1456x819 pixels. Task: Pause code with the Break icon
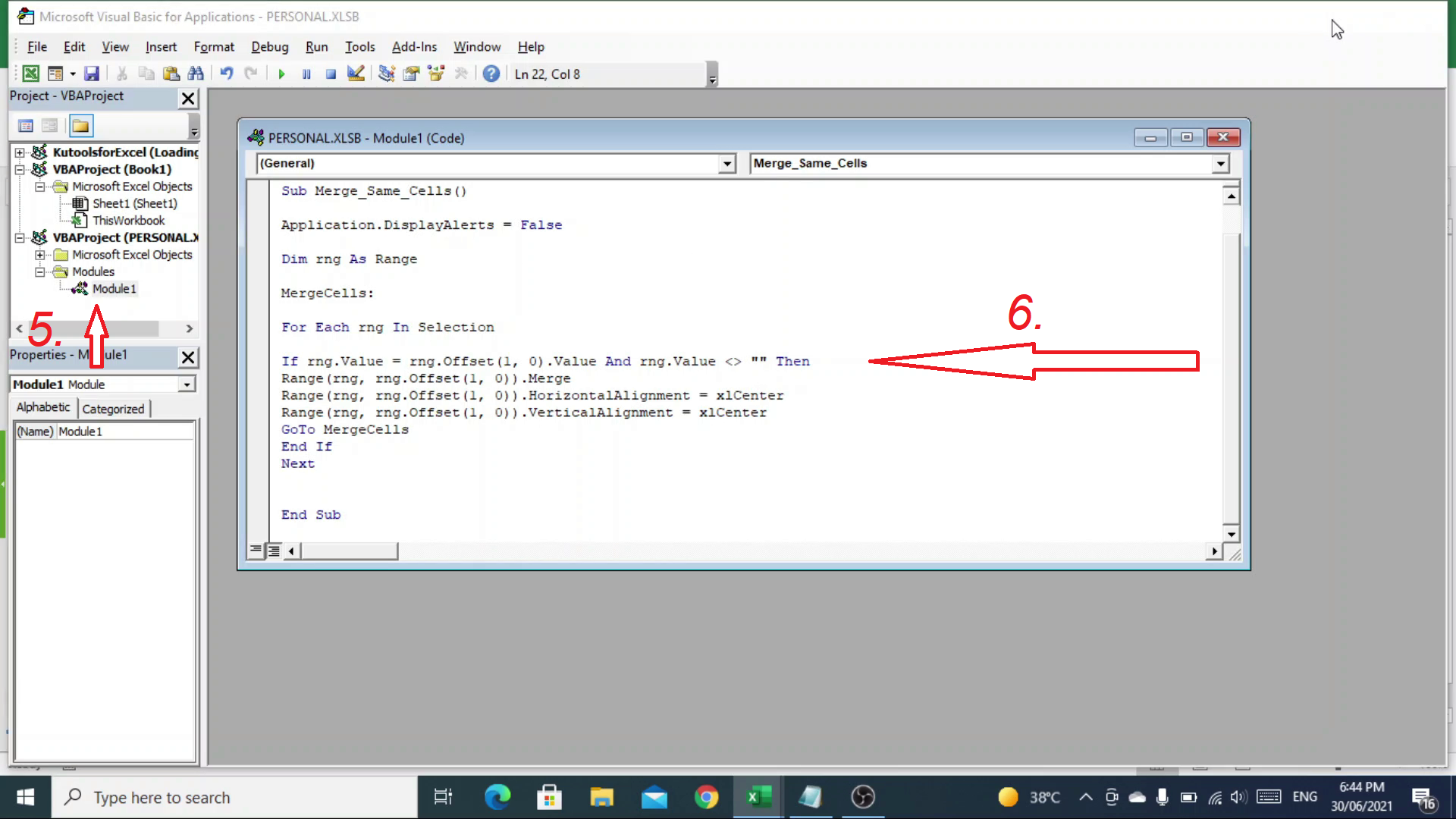click(306, 74)
